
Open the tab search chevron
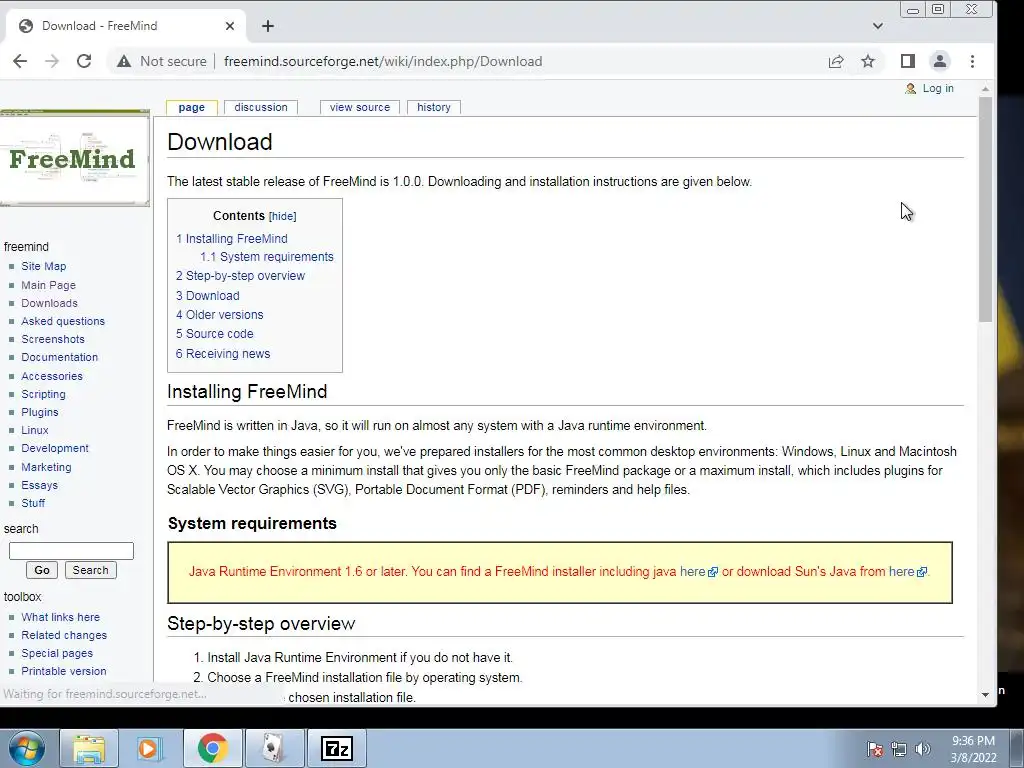(878, 26)
